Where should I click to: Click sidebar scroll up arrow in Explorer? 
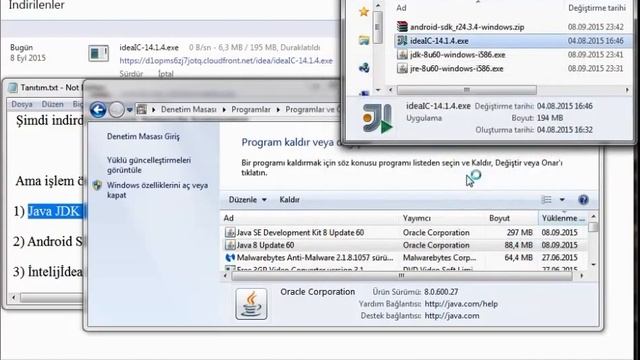378,5
